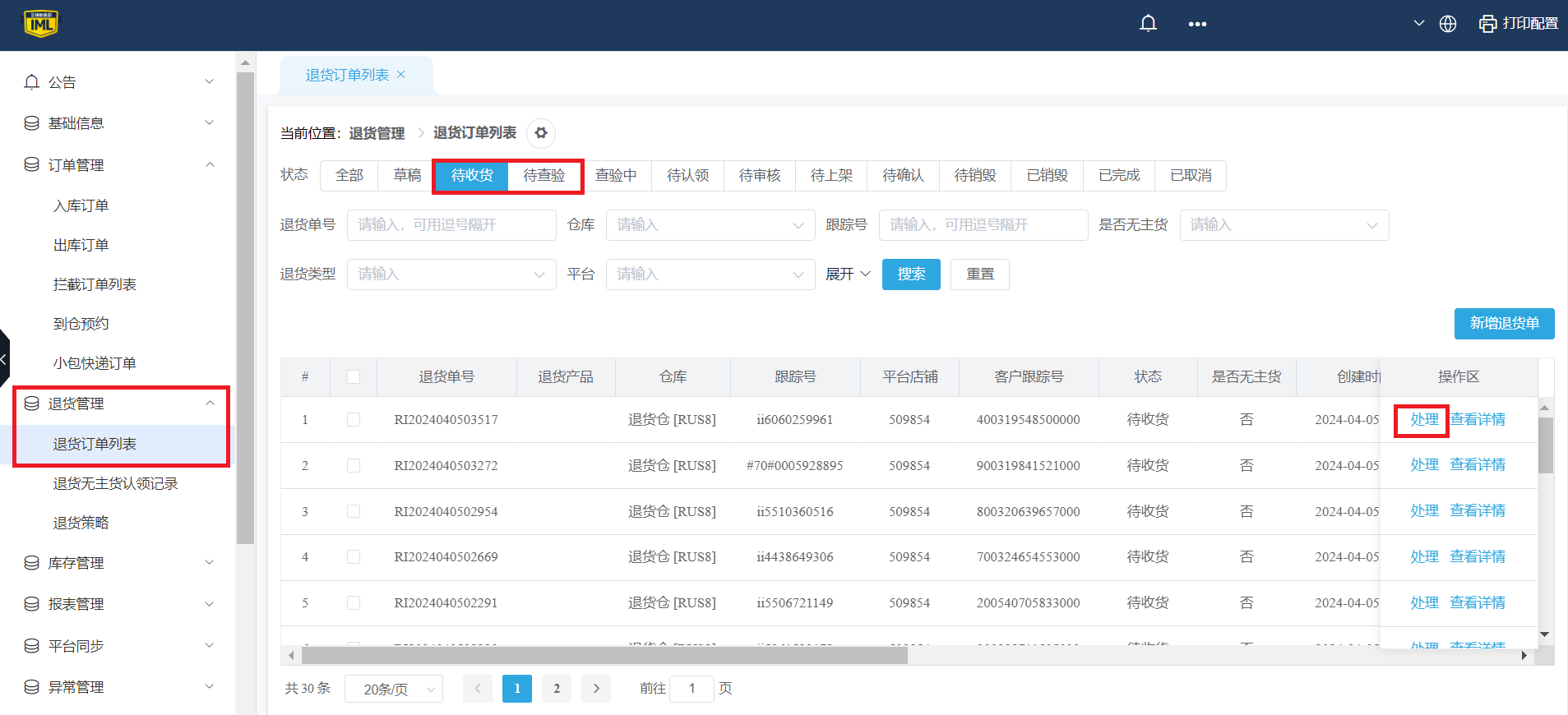1568x715 pixels.
Task: Open the 20条/页 page size dropdown
Action: tap(394, 689)
